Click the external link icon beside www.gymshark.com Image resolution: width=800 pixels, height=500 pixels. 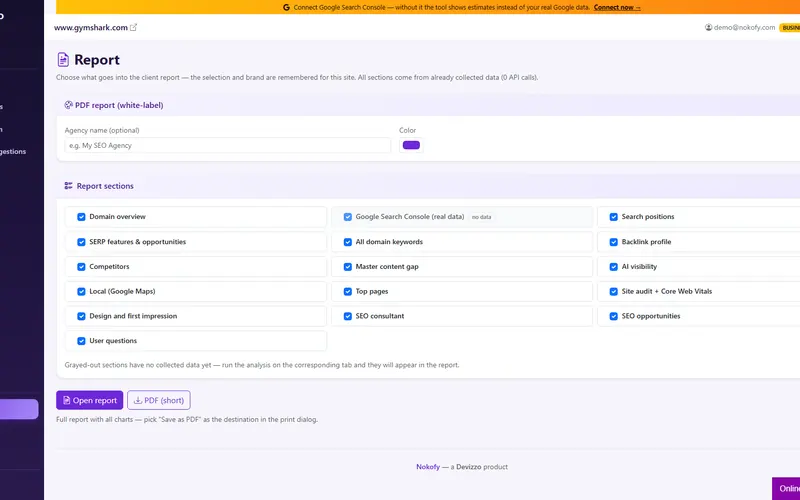133,28
